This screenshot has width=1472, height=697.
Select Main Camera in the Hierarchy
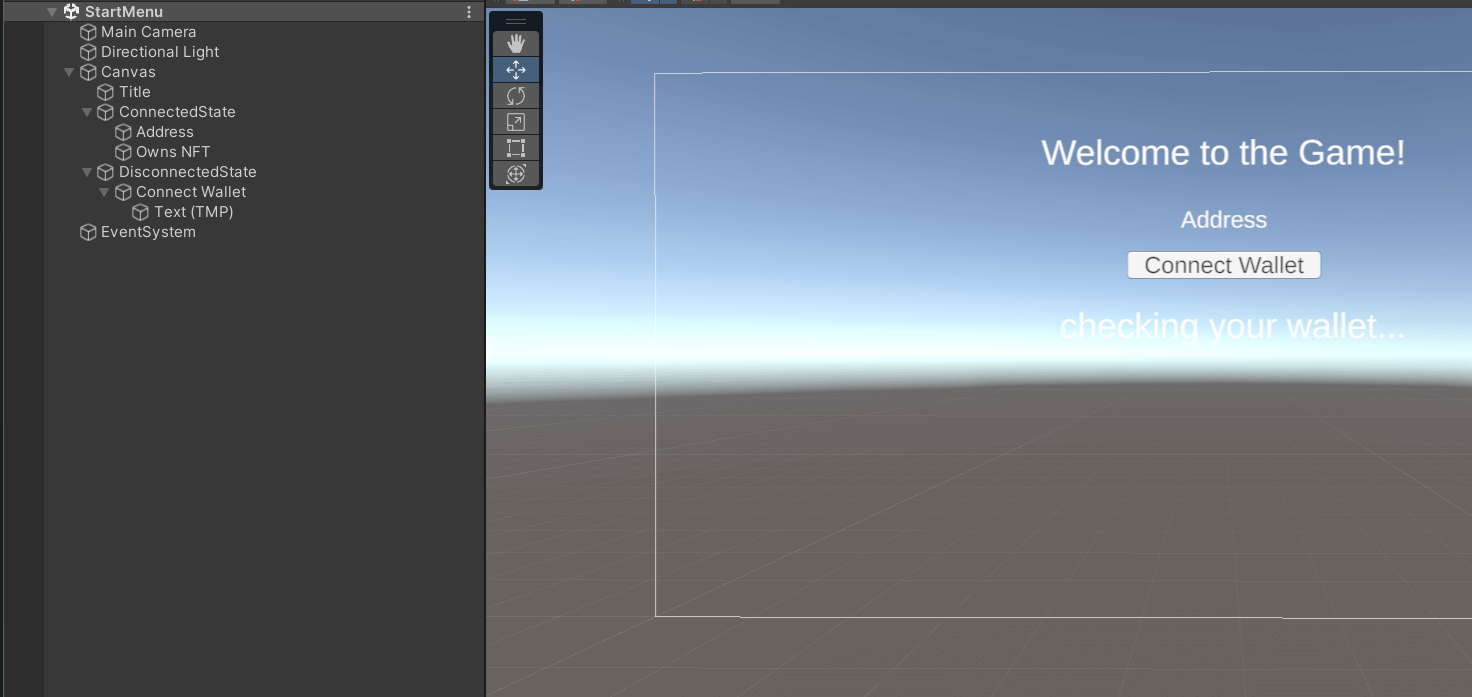tap(148, 31)
